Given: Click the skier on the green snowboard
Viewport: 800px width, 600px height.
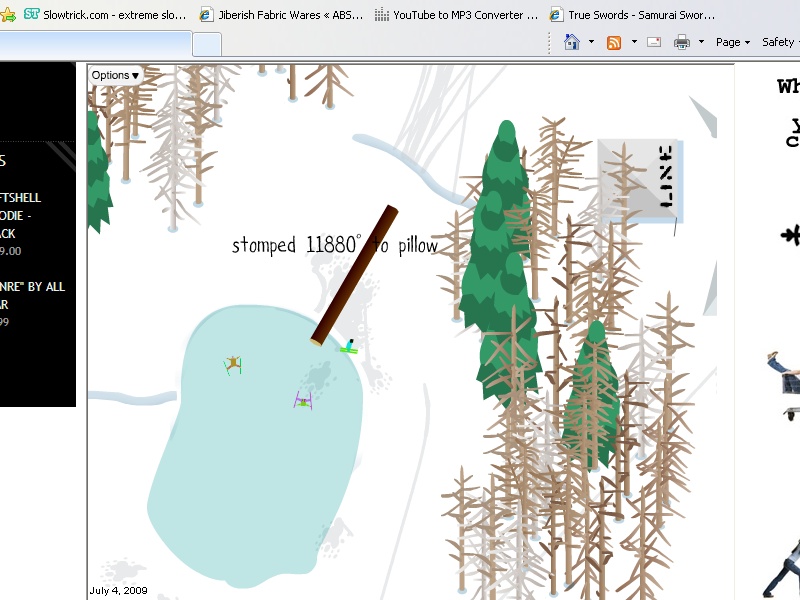Looking at the screenshot, I should pyautogui.click(x=349, y=347).
